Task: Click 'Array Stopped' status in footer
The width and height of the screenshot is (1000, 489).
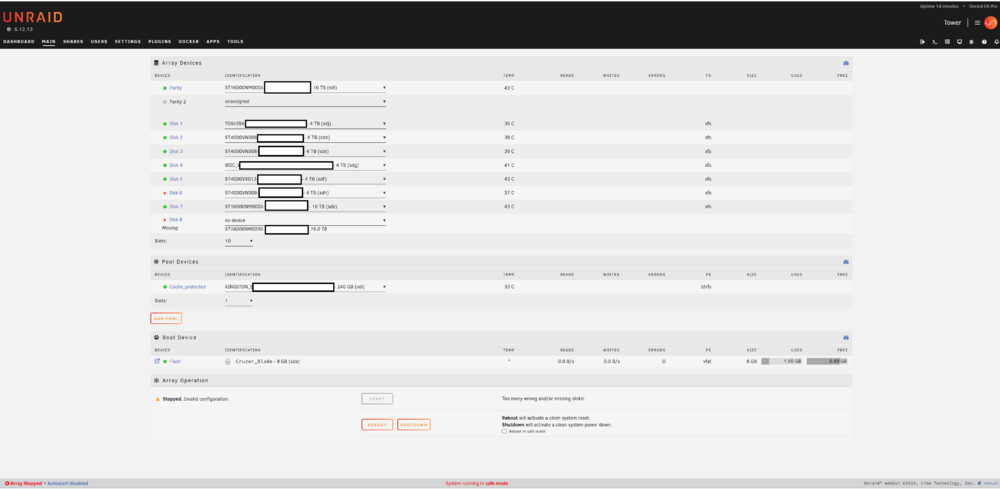Action: coord(26,483)
